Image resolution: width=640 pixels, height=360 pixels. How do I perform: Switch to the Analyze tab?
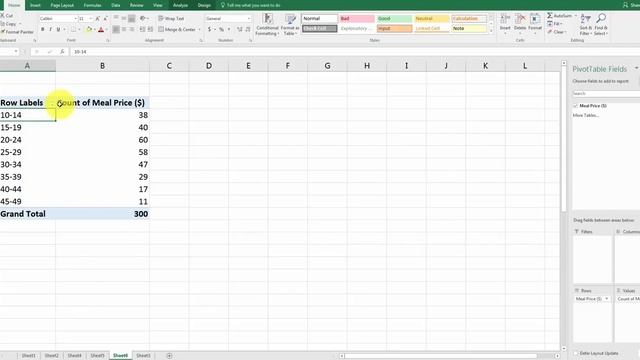pyautogui.click(x=180, y=5)
